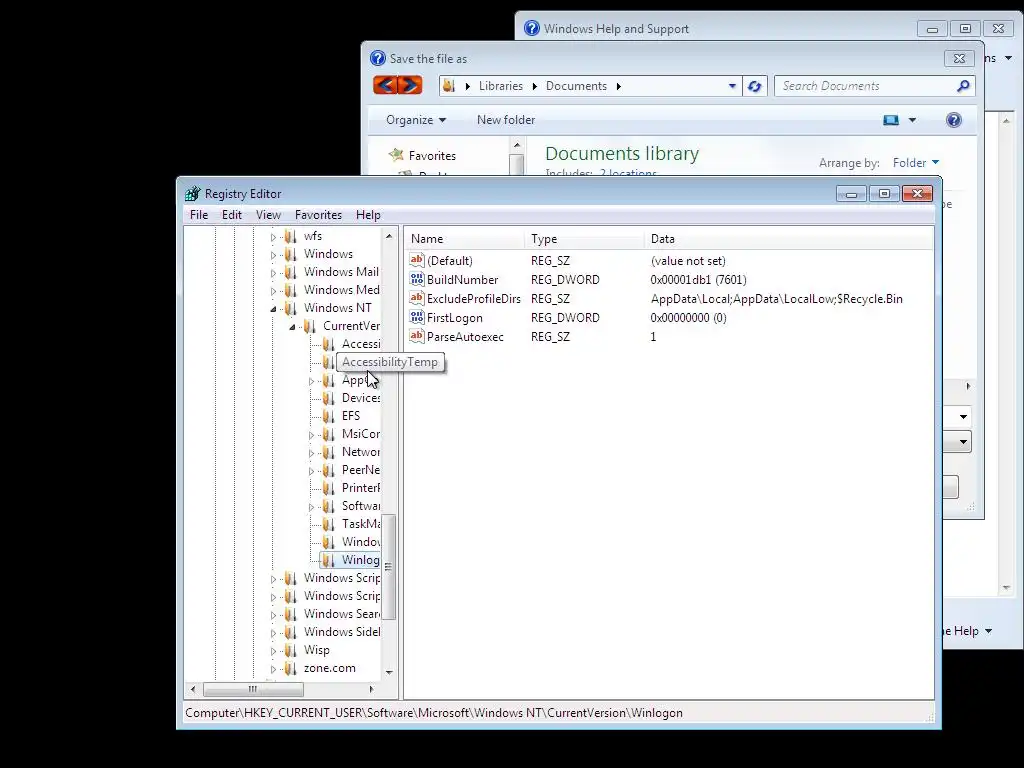Open the address bar history dropdown arrow

click(x=732, y=86)
